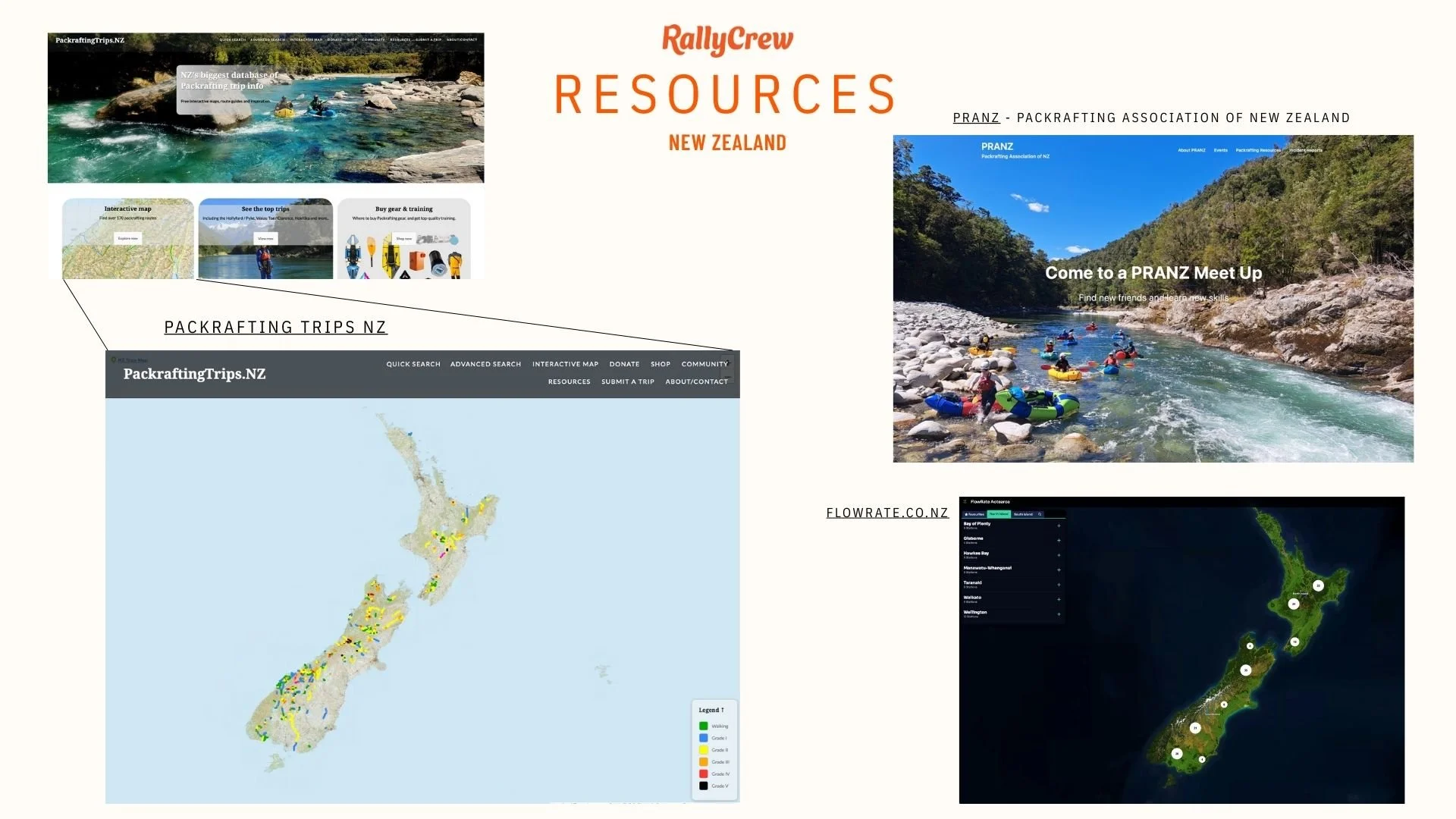
Task: Expand the Hawkes Bay region
Action: click(x=1059, y=555)
